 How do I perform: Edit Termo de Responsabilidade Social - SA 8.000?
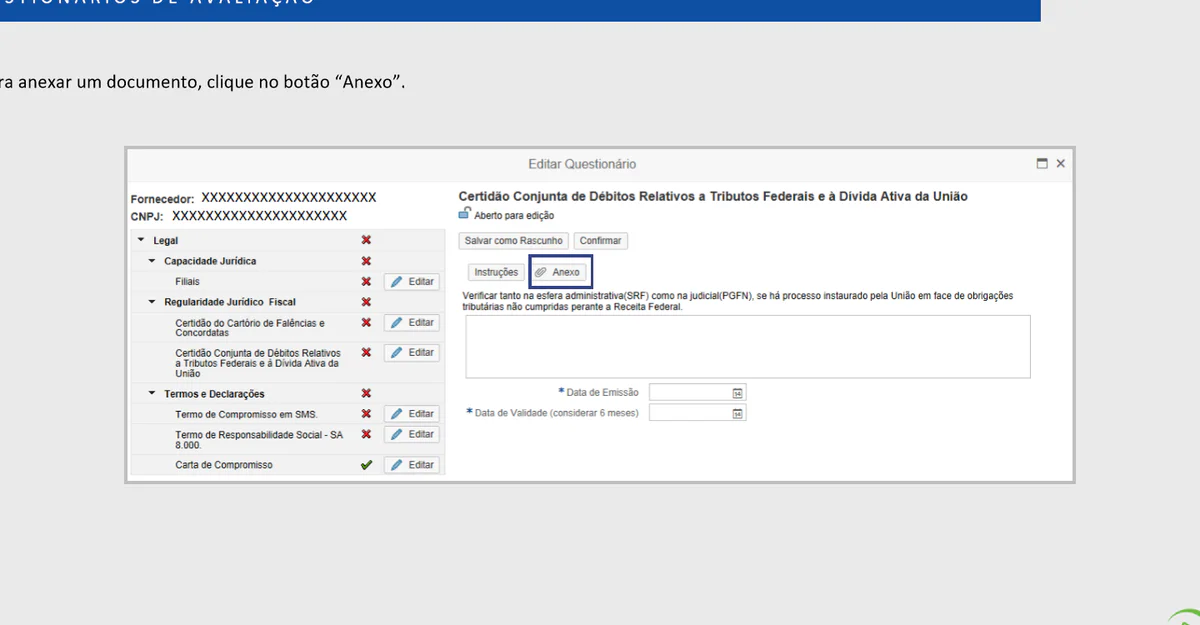pos(412,435)
